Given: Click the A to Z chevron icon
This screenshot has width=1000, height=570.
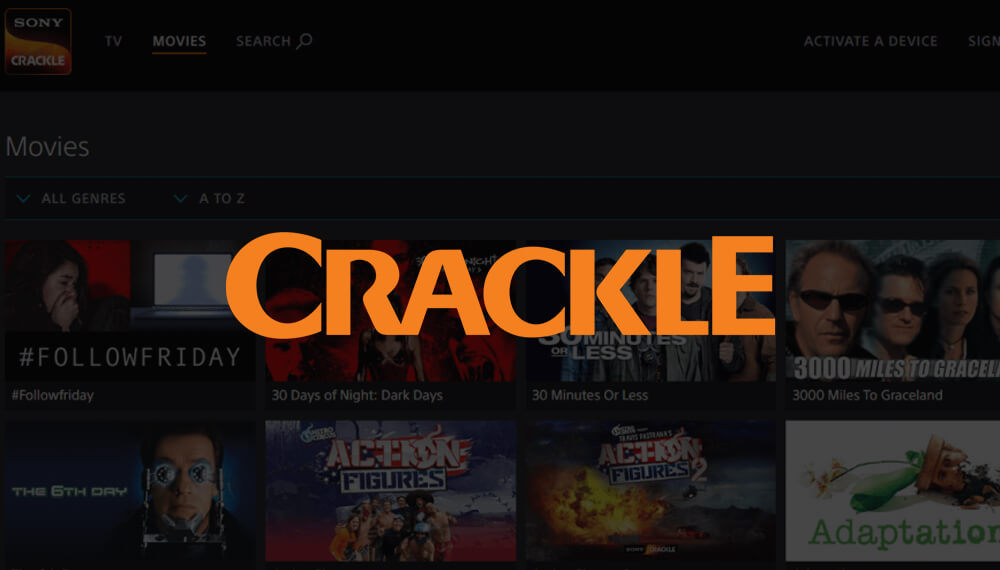Looking at the screenshot, I should [x=180, y=198].
